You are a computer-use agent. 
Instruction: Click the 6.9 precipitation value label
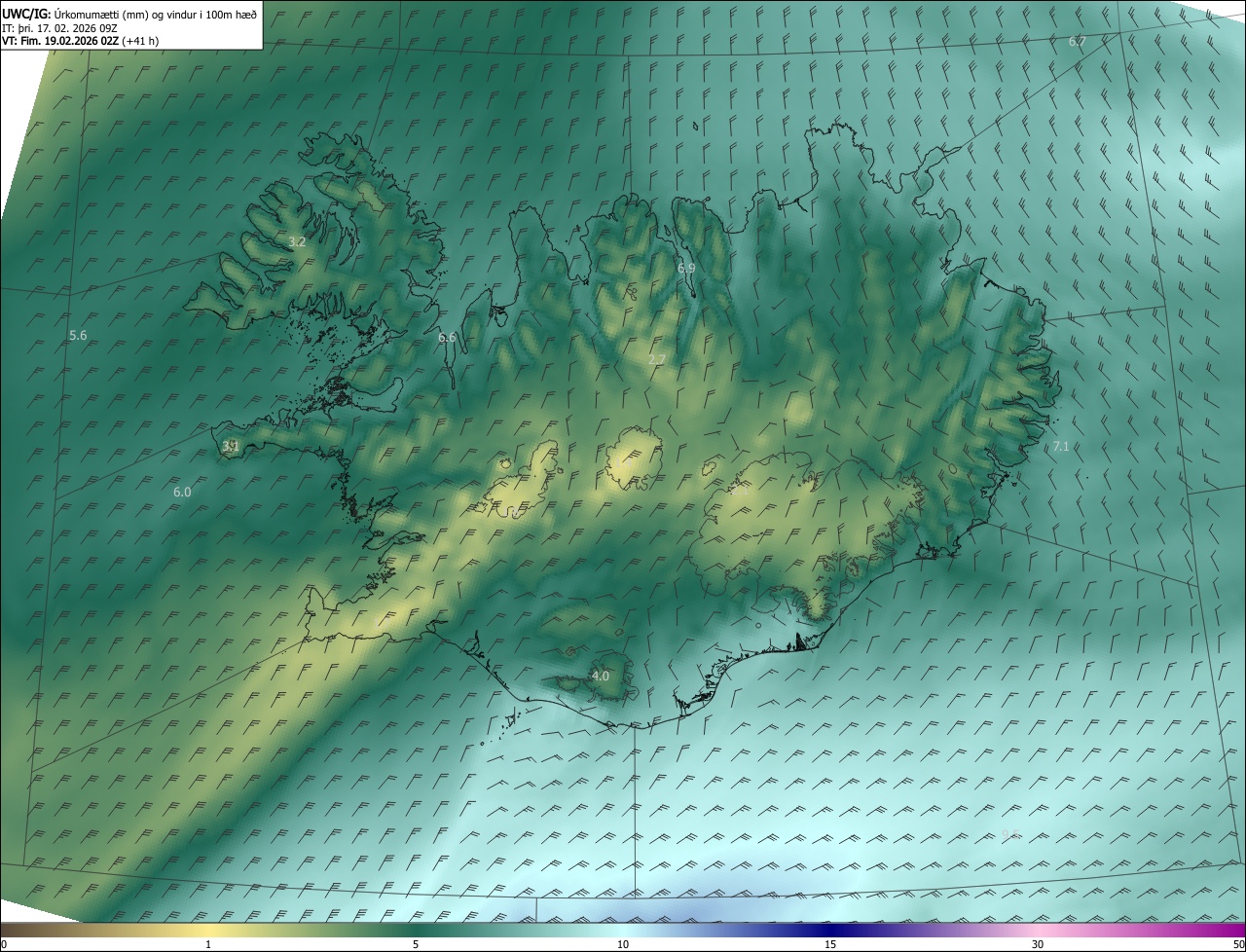tap(686, 268)
